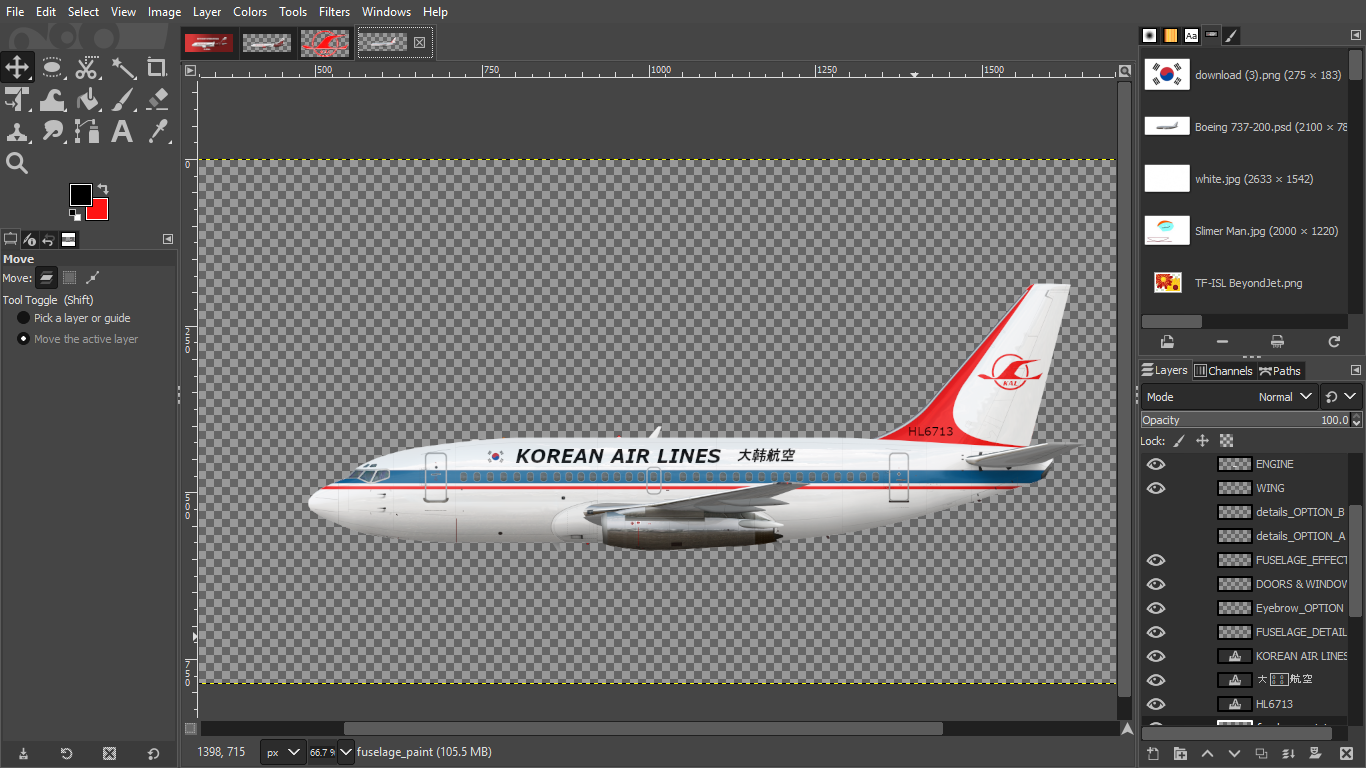This screenshot has height=768, width=1366.
Task: Switch to the Paths dock tab
Action: point(1280,371)
